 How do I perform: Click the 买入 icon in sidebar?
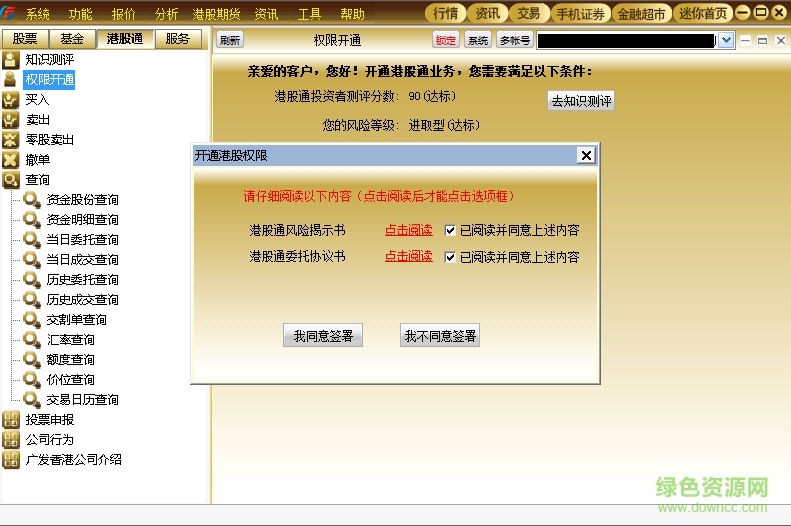click(x=10, y=100)
